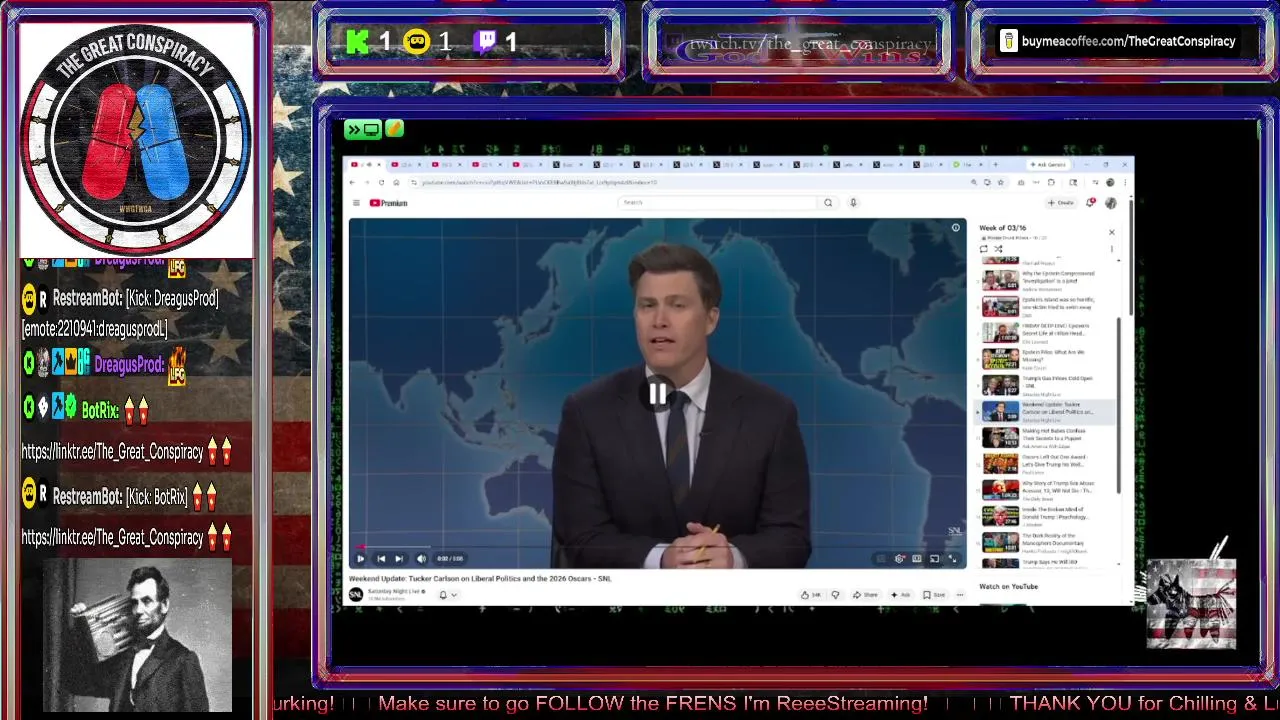Viewport: 1280px width, 720px height.
Task: Toggle playlist shuffle
Action: tap(998, 249)
